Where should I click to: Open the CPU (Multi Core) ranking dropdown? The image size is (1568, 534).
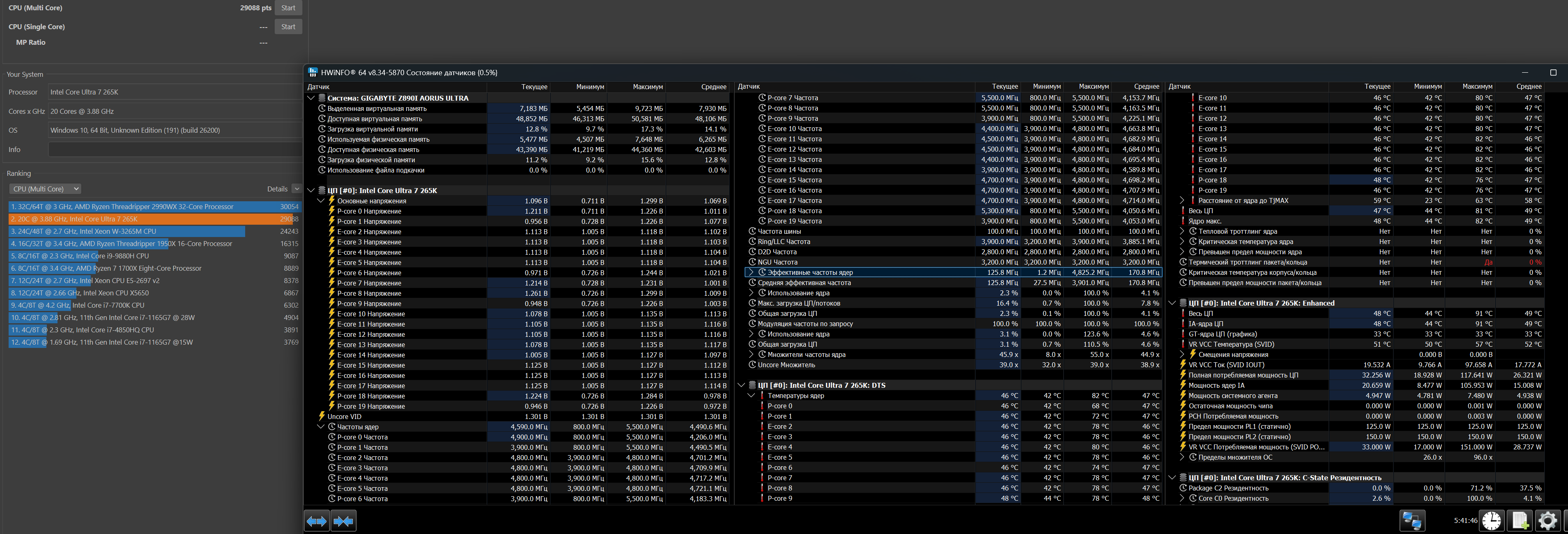tap(46, 189)
